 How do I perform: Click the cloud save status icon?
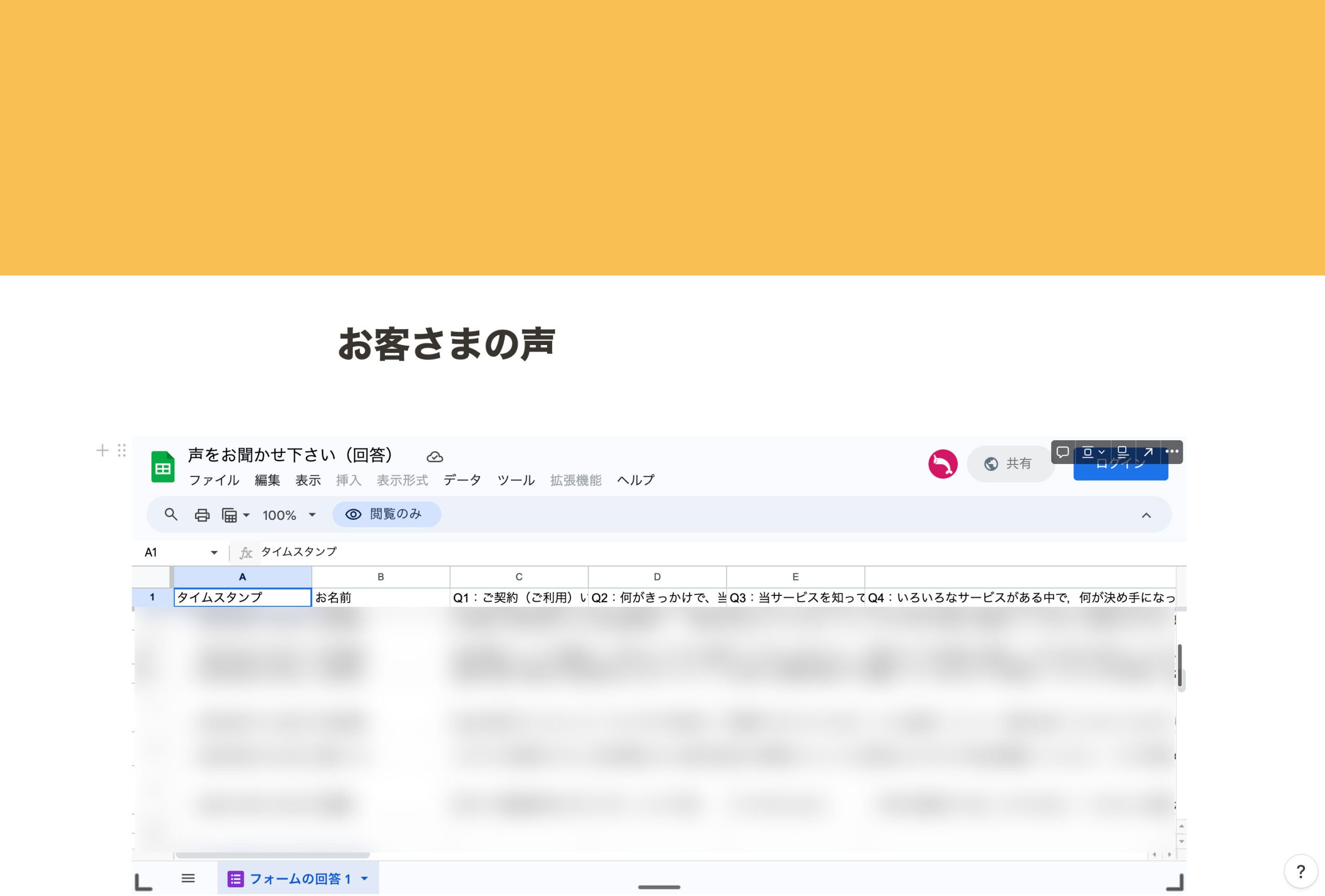tap(434, 457)
